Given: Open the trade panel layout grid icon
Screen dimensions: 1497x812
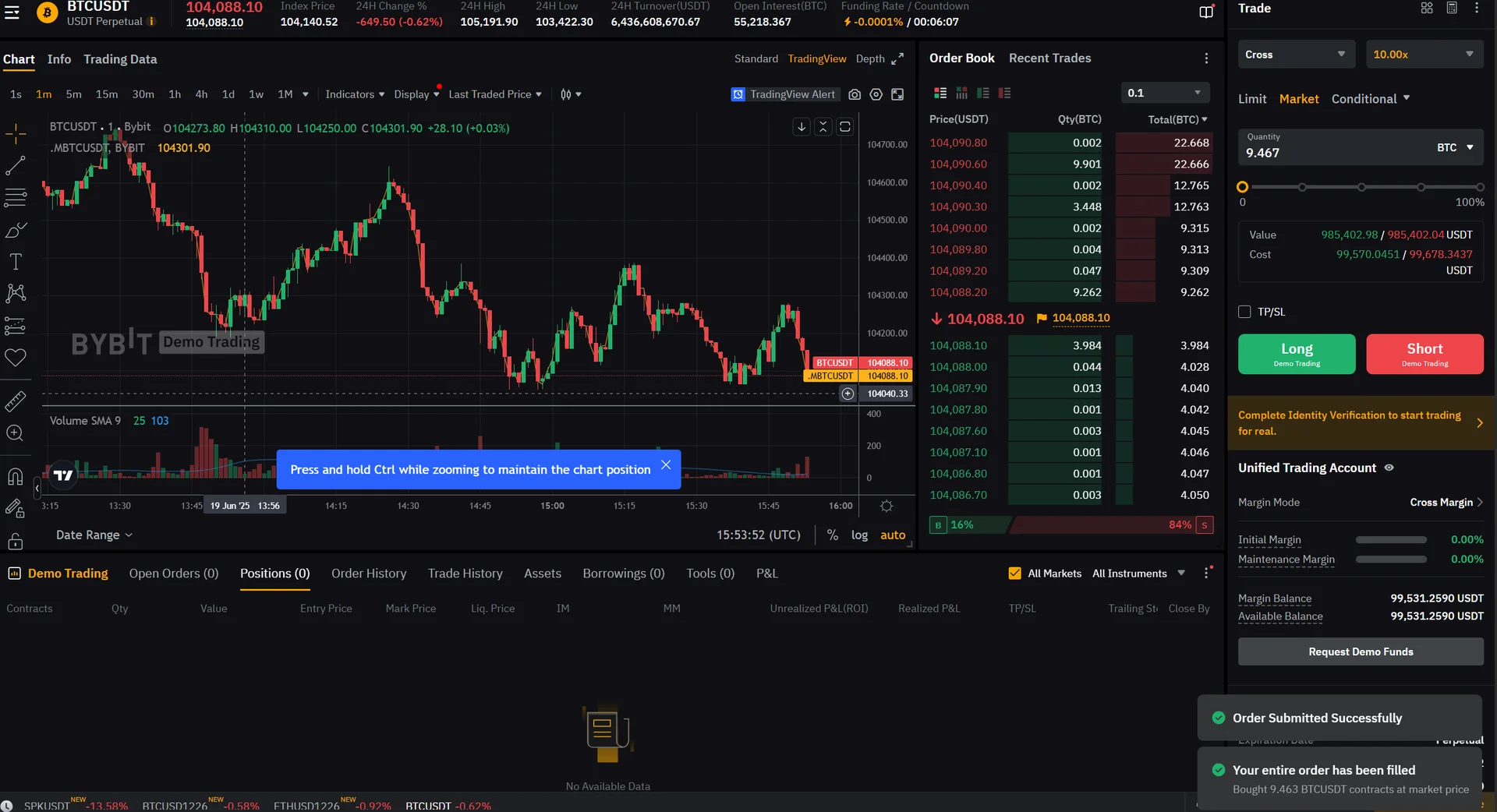Looking at the screenshot, I should point(1427,8).
